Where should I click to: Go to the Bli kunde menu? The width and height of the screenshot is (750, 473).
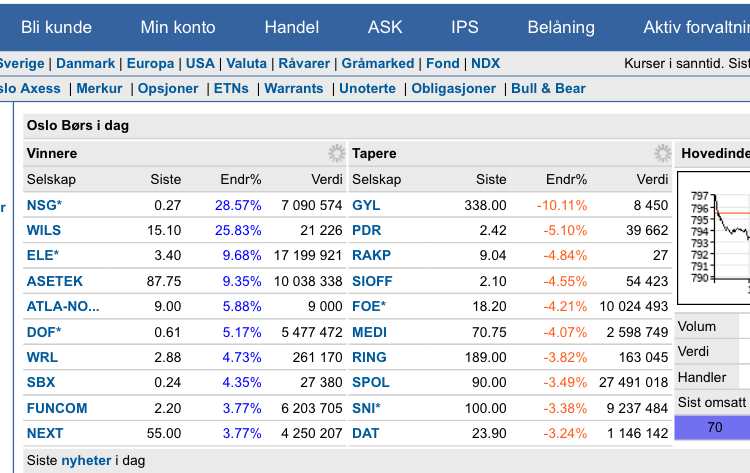pos(56,27)
